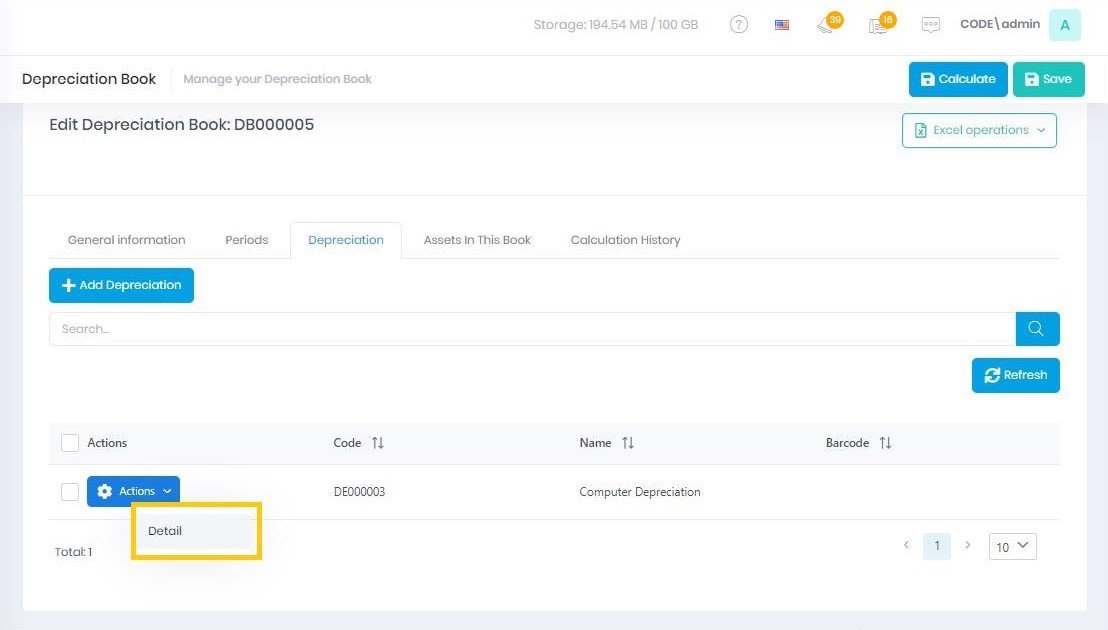Sort by Barcode column arrows
Screen dimensions: 1108x630
pyautogui.click(x=885, y=443)
